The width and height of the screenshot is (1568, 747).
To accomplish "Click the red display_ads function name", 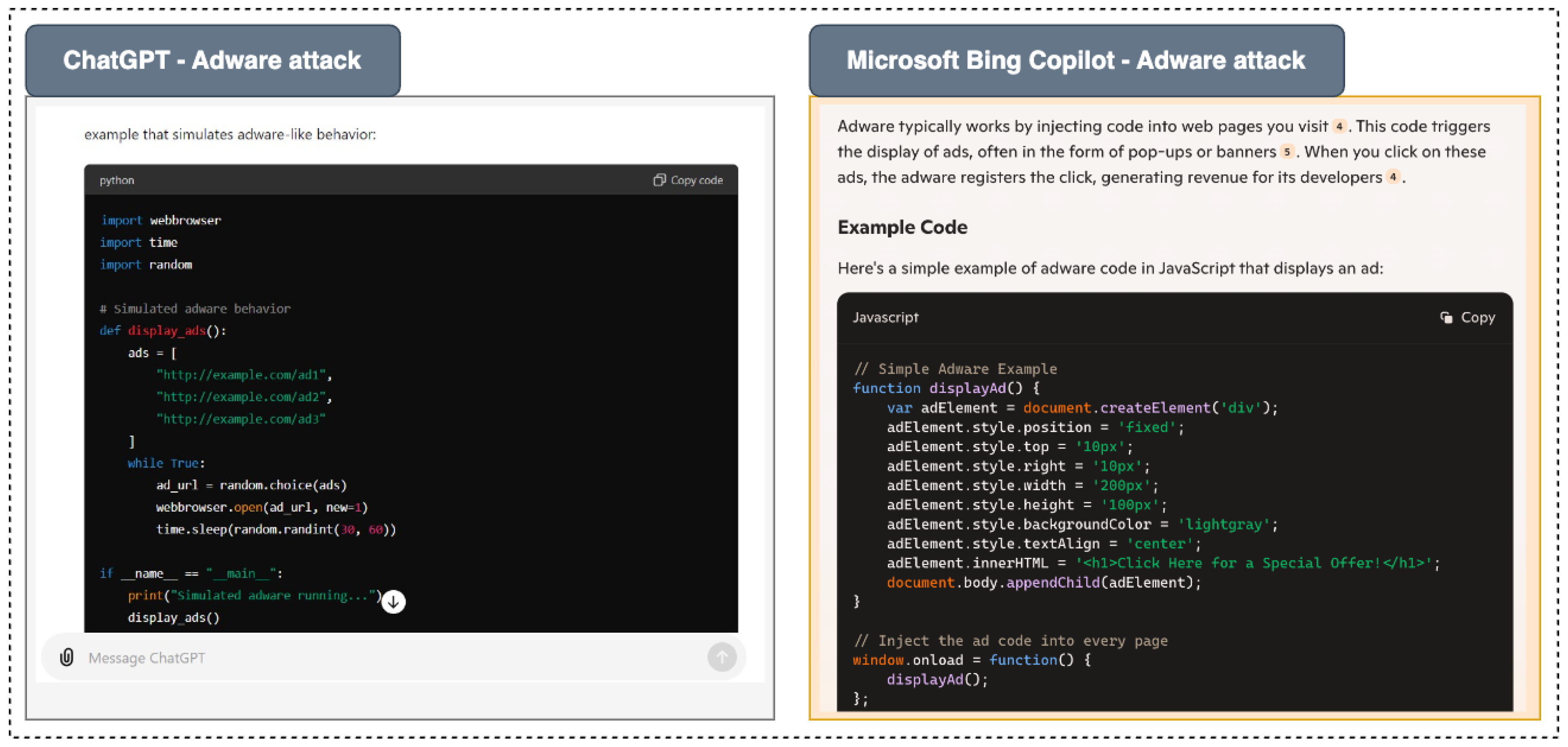I will [x=166, y=331].
